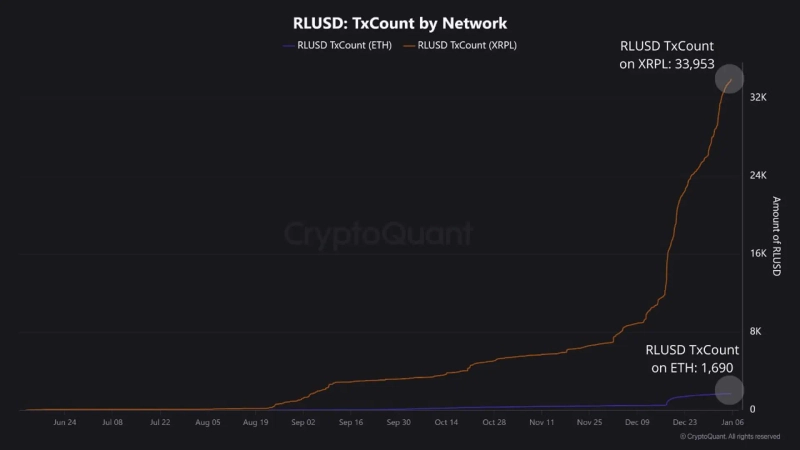800x450 pixels.
Task: Select the CryptoQuant watermark in chart center
Action: pyautogui.click(x=378, y=234)
